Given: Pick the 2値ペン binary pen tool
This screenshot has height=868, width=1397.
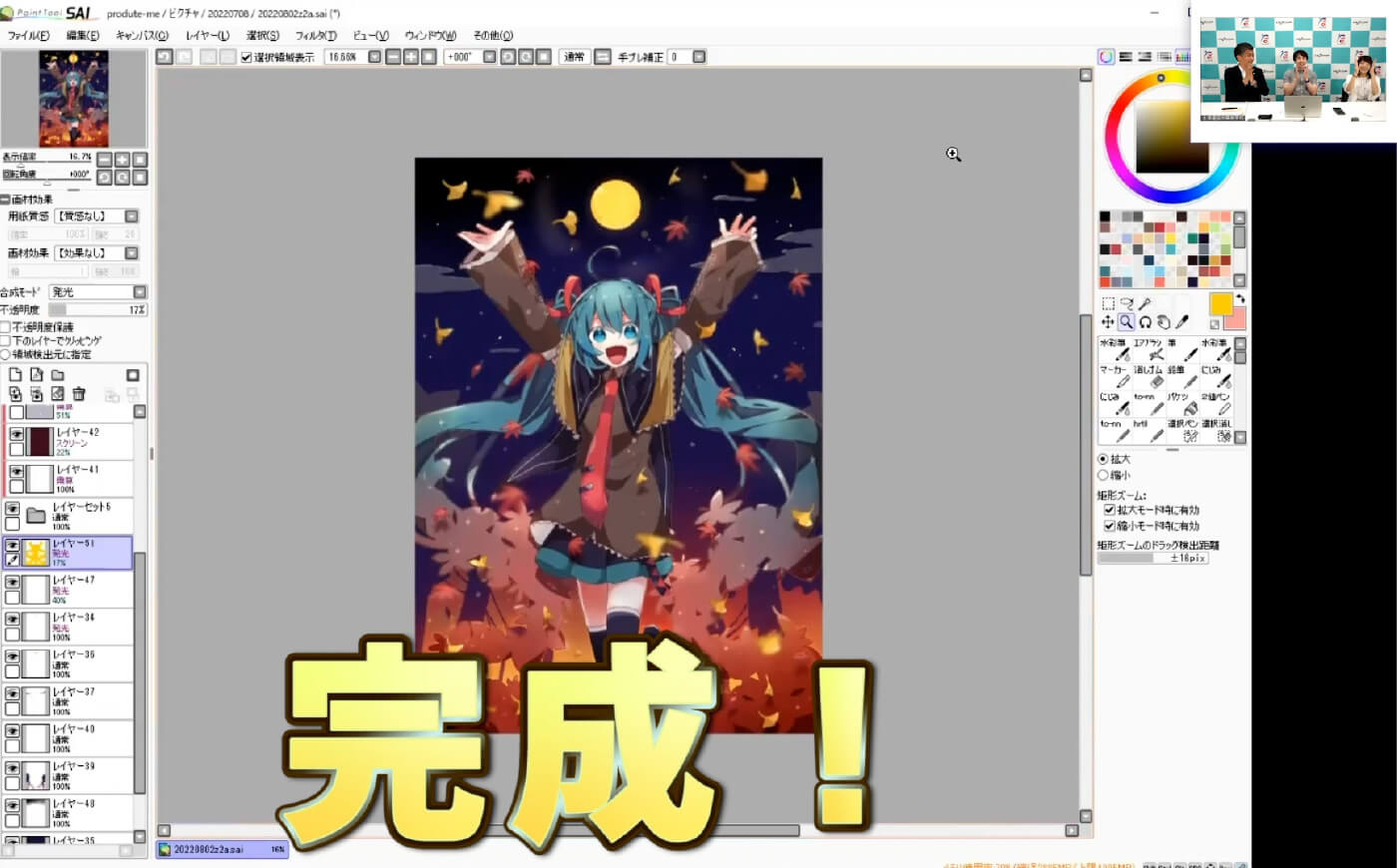Looking at the screenshot, I should [x=1216, y=403].
